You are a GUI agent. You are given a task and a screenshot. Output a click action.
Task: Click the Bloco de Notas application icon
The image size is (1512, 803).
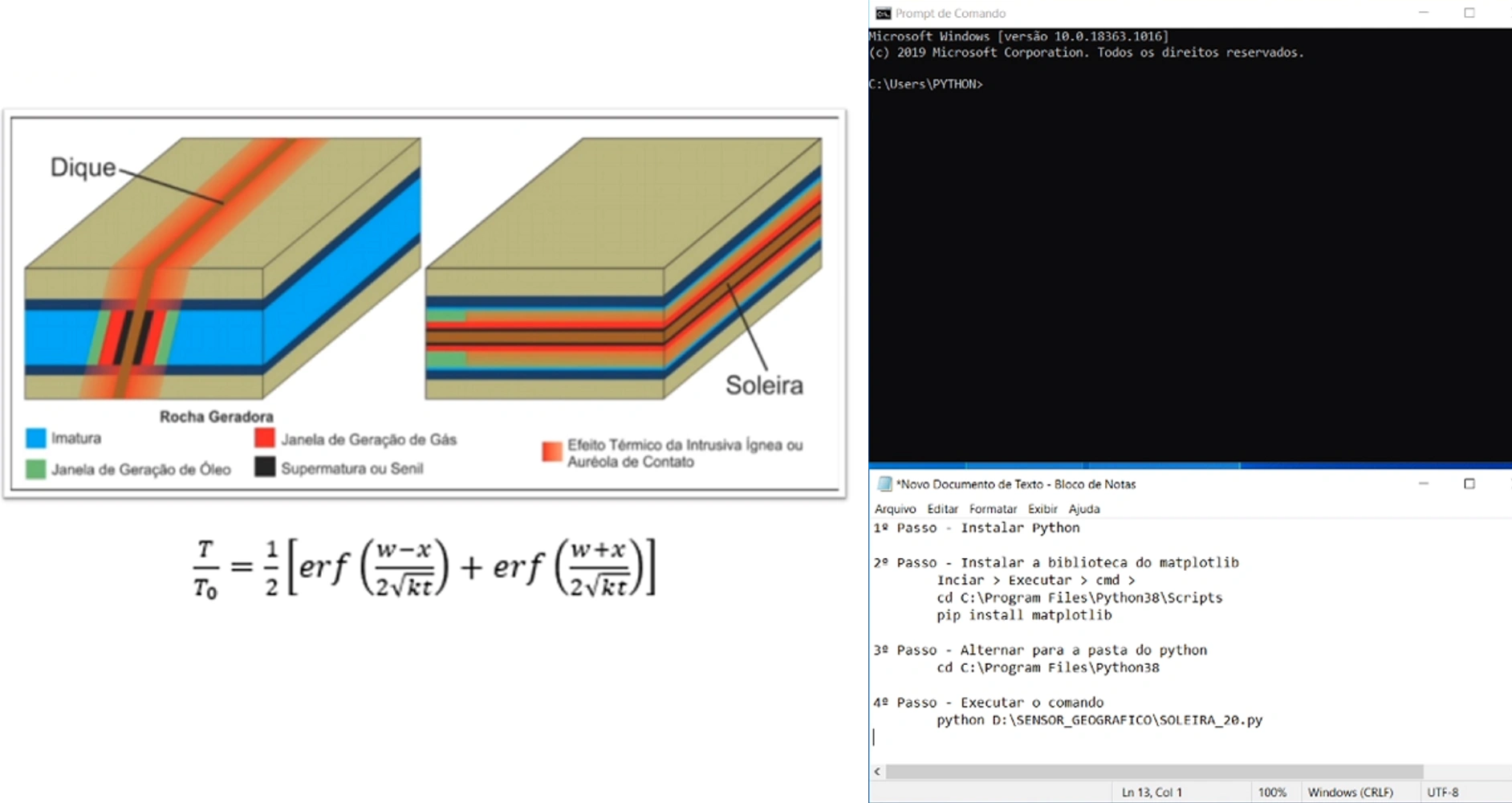click(886, 484)
